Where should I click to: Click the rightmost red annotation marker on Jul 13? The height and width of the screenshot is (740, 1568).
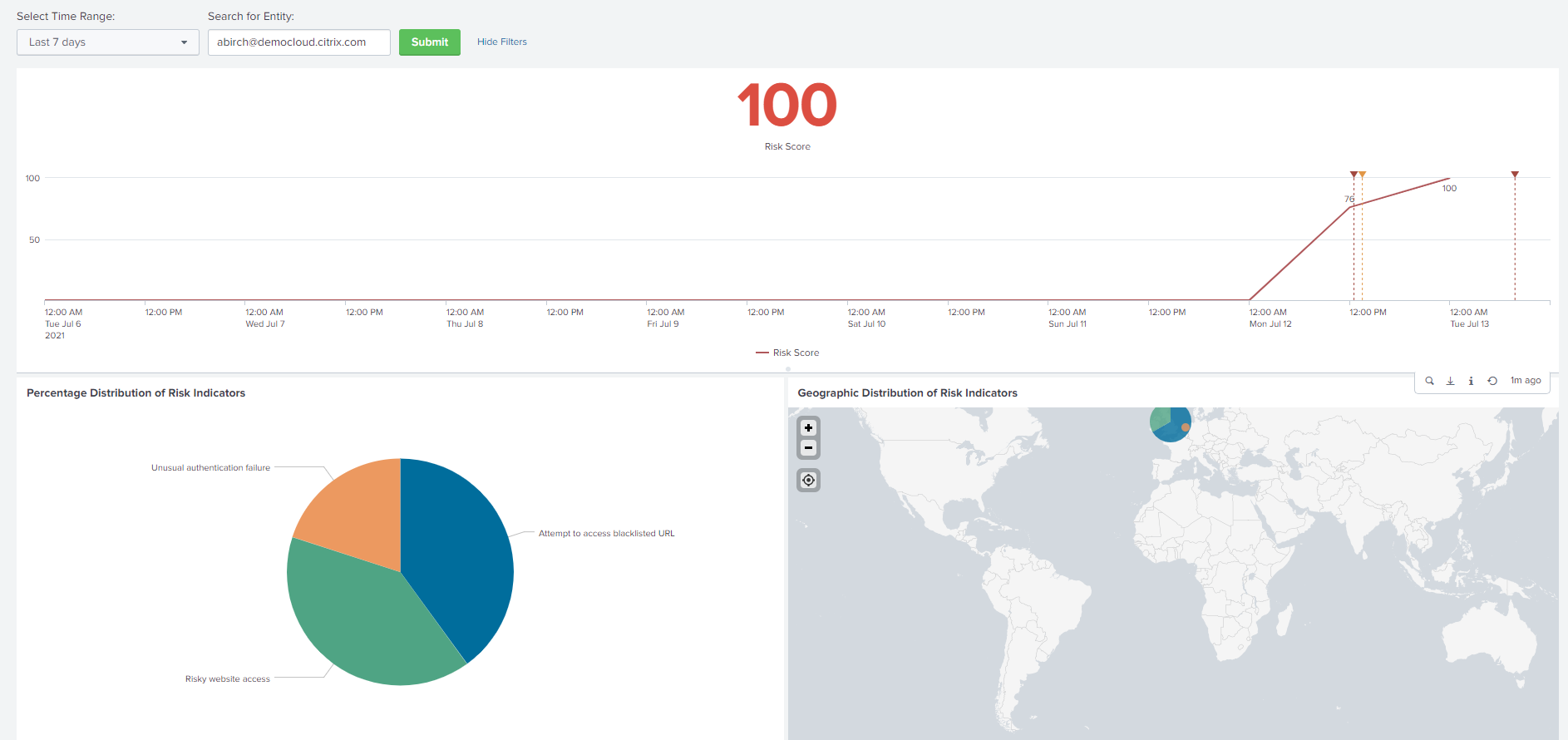click(1515, 175)
